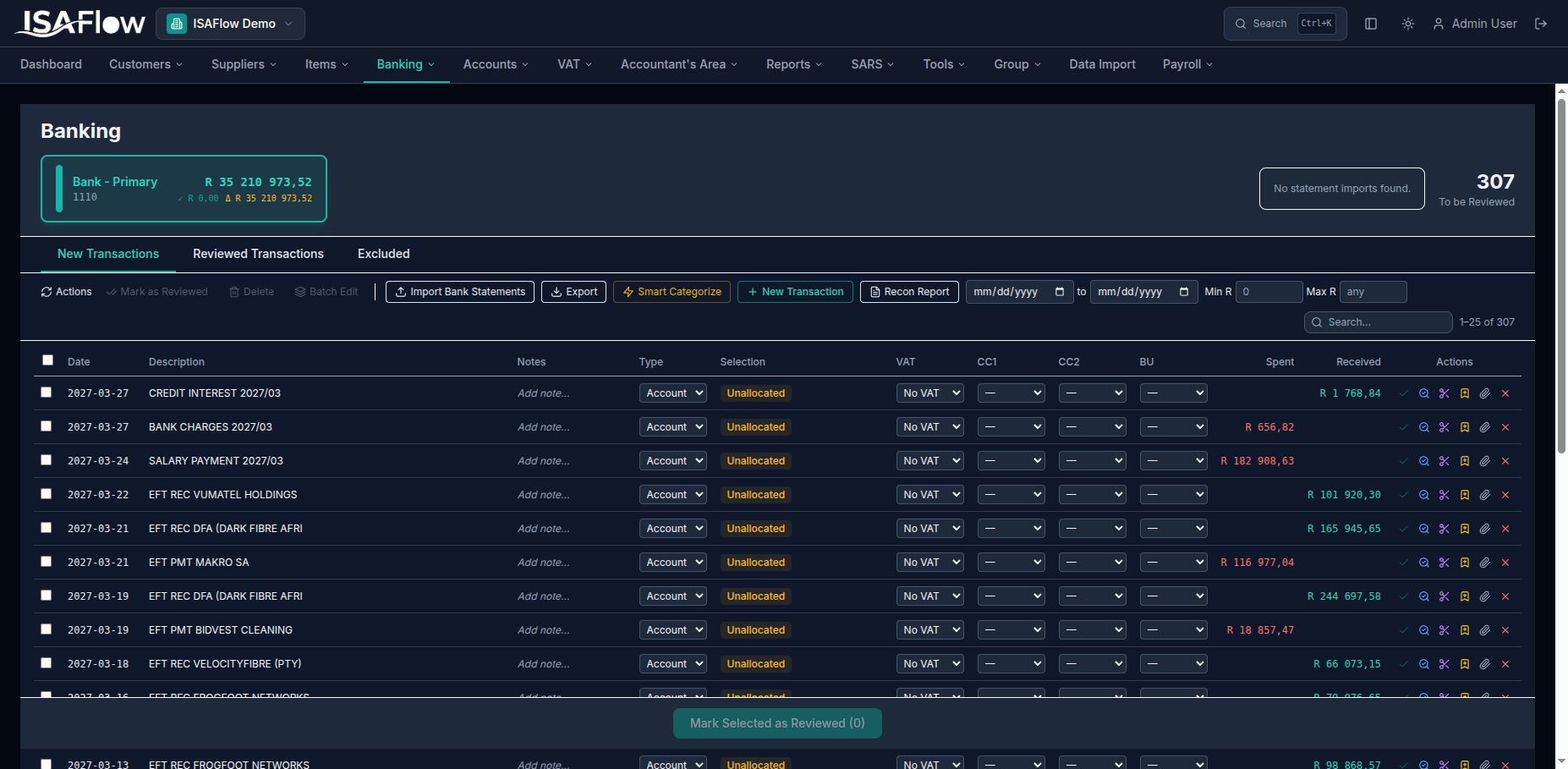This screenshot has height=769, width=1568.
Task: Open the VAT dropdown for BANK CHARGES 2027/03
Action: click(x=929, y=427)
